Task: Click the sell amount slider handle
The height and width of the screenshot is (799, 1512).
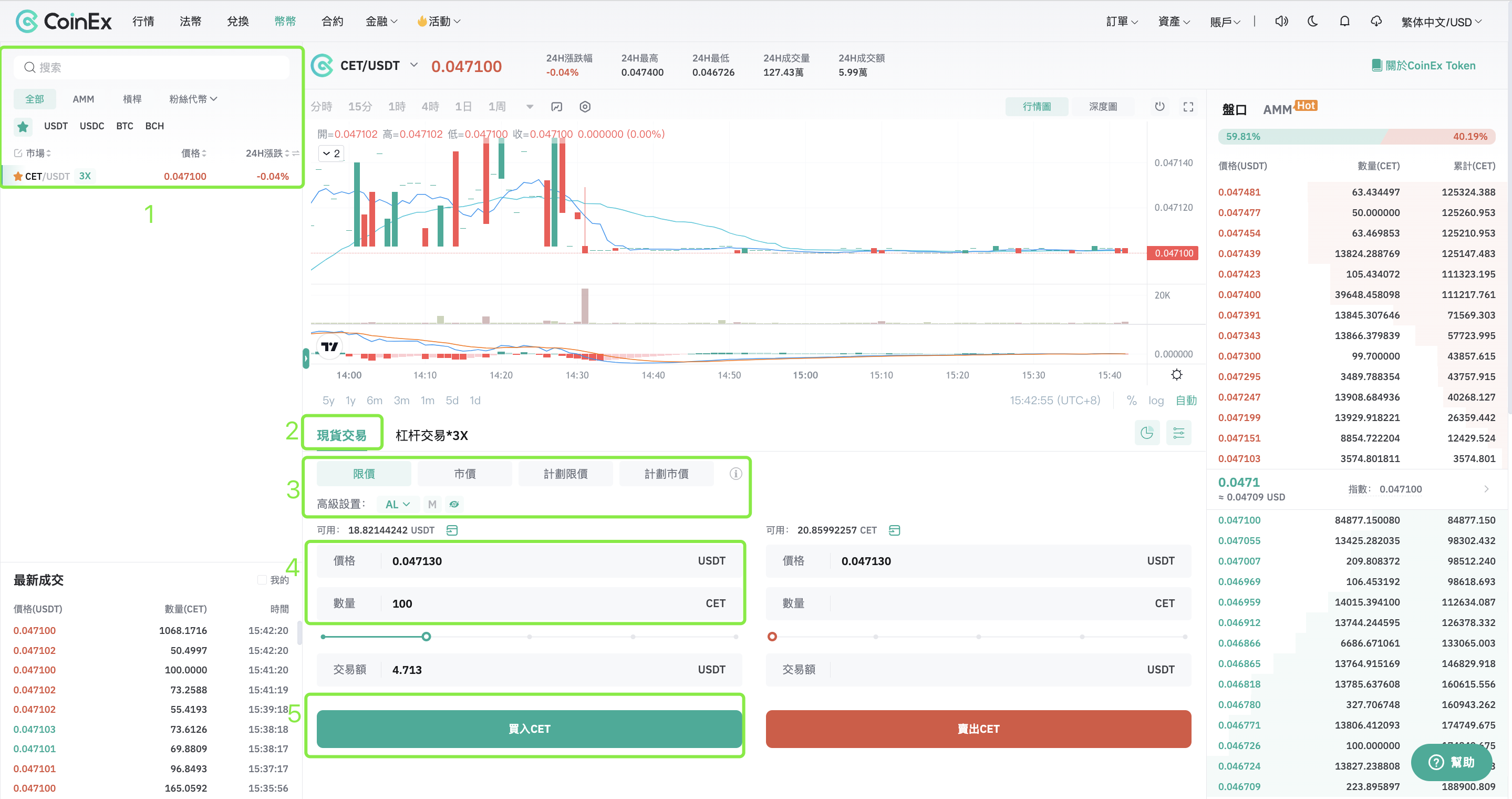Action: point(772,637)
